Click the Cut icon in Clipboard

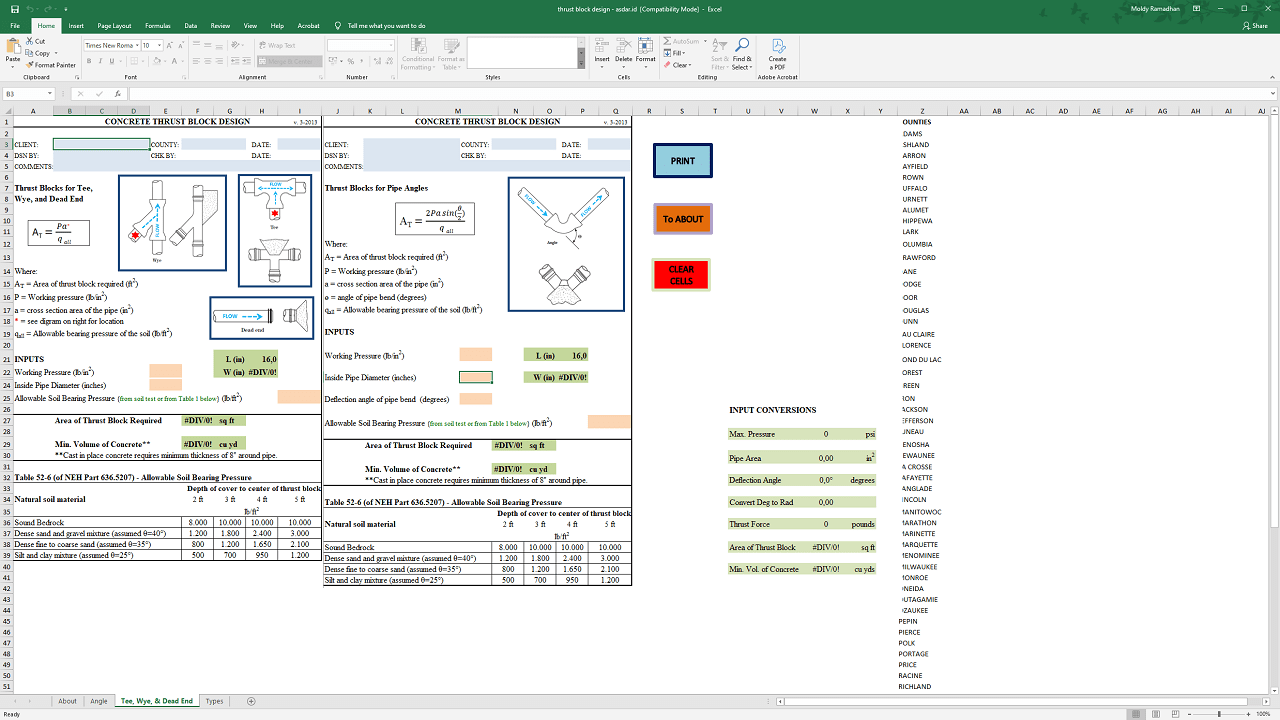[30, 41]
